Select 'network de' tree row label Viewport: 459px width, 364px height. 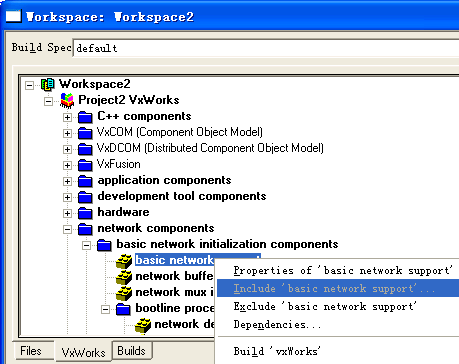pyautogui.click(x=184, y=324)
